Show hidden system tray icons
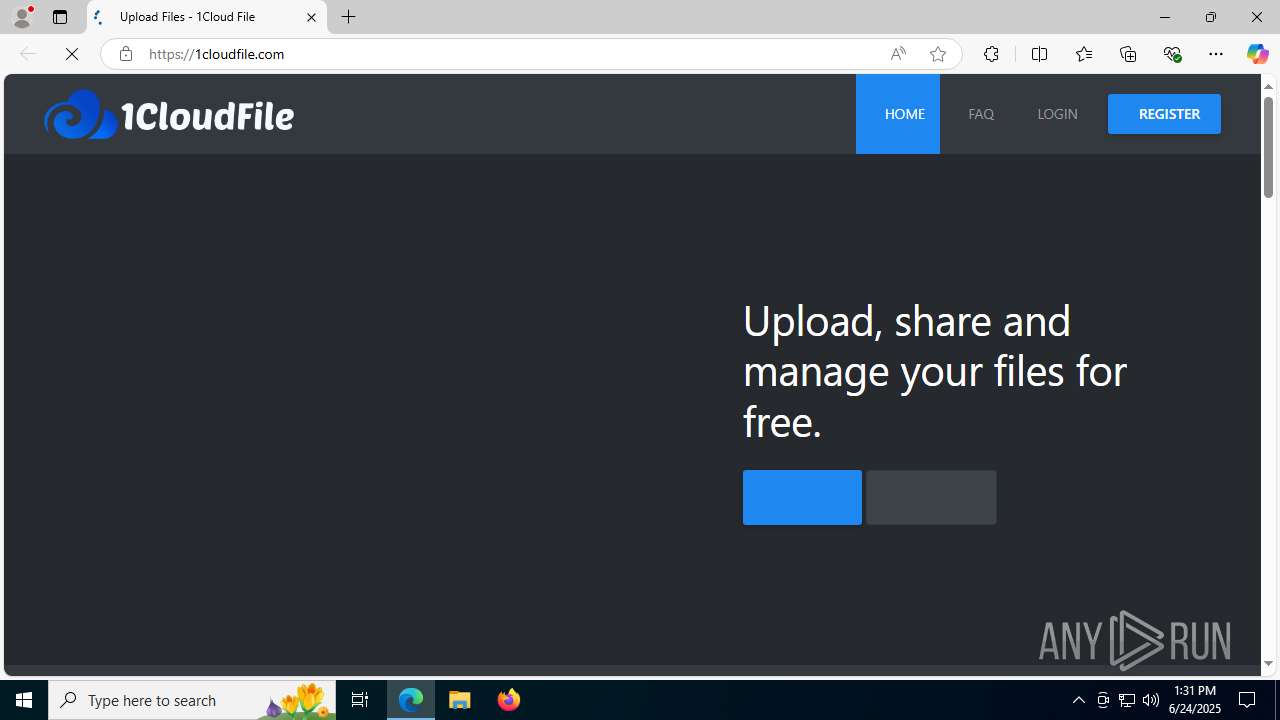Image resolution: width=1280 pixels, height=720 pixels. pos(1078,700)
